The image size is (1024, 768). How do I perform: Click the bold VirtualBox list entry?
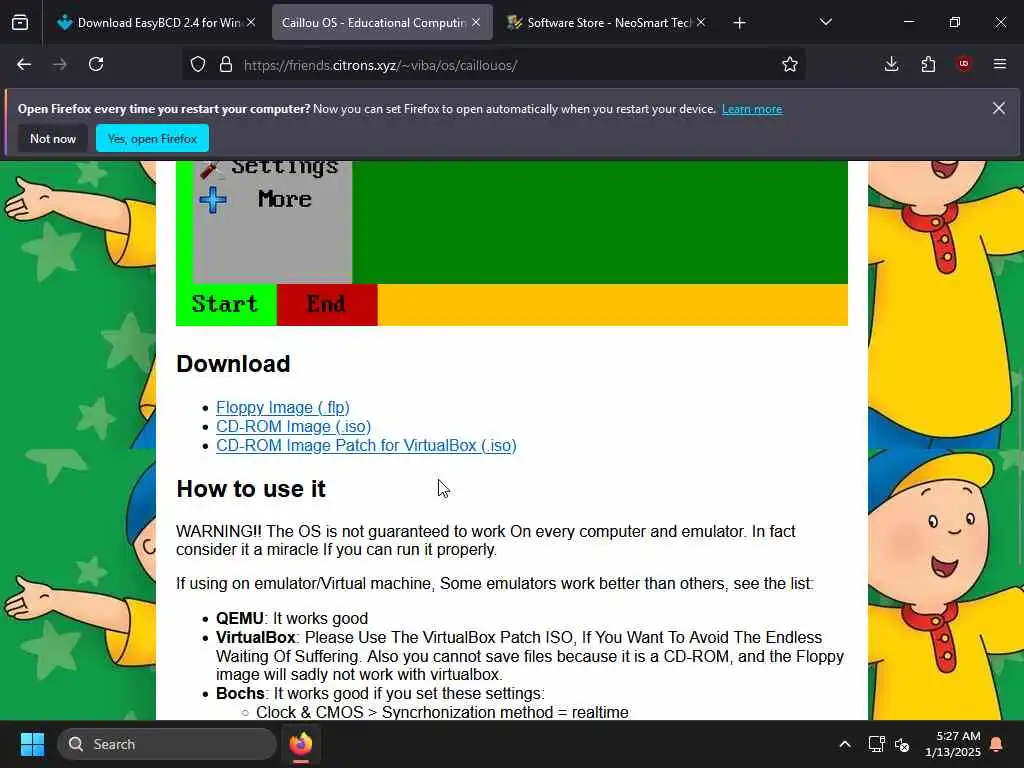pos(255,637)
